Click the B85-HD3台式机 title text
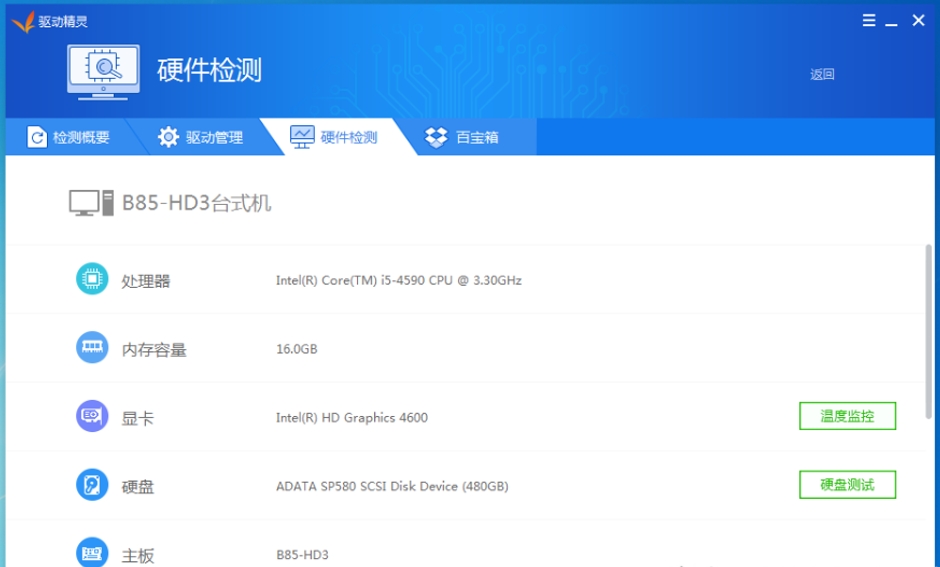The height and width of the screenshot is (567, 940). coord(197,203)
